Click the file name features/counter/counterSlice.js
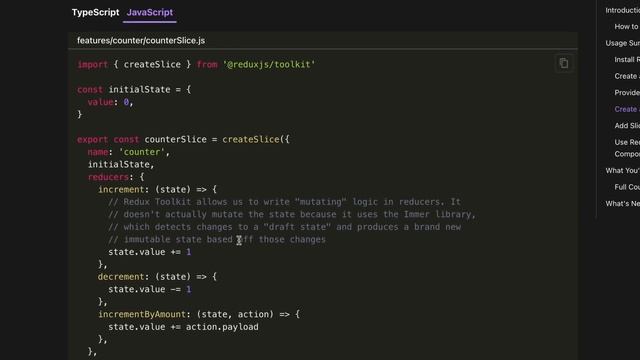The width and height of the screenshot is (640, 360). pyautogui.click(x=141, y=40)
